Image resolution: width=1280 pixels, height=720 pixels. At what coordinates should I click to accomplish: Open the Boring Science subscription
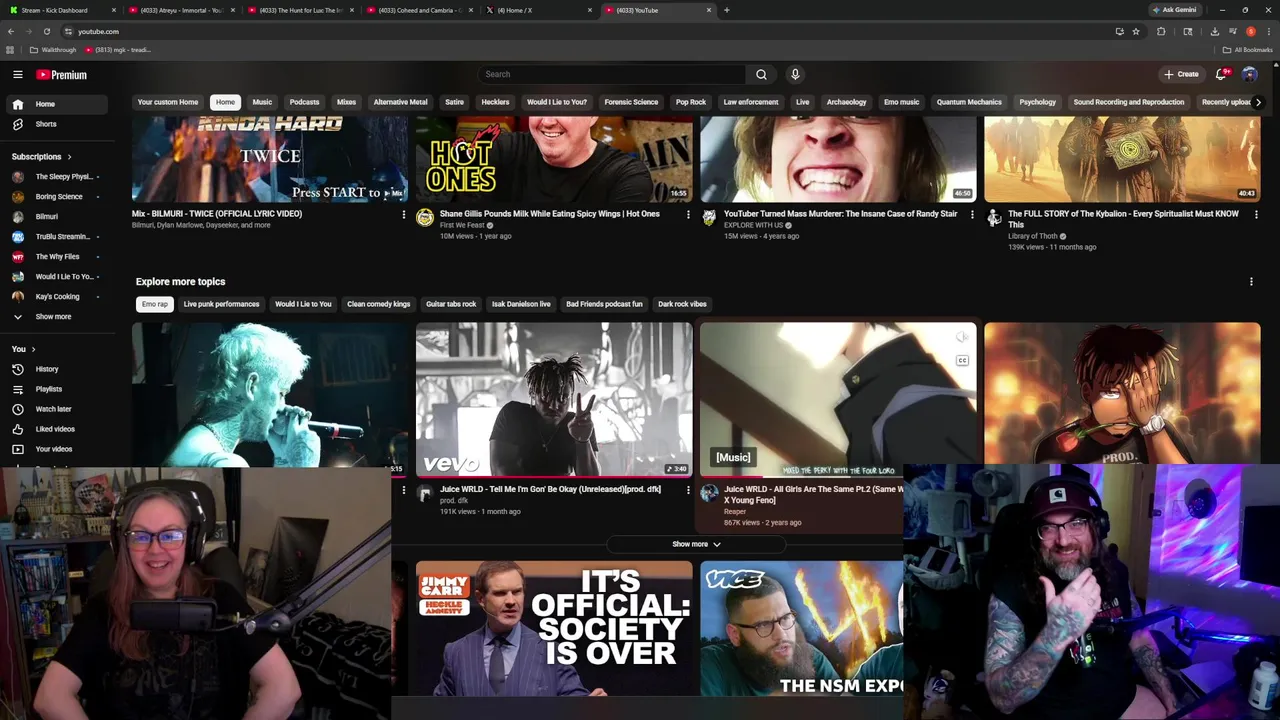tap(58, 196)
